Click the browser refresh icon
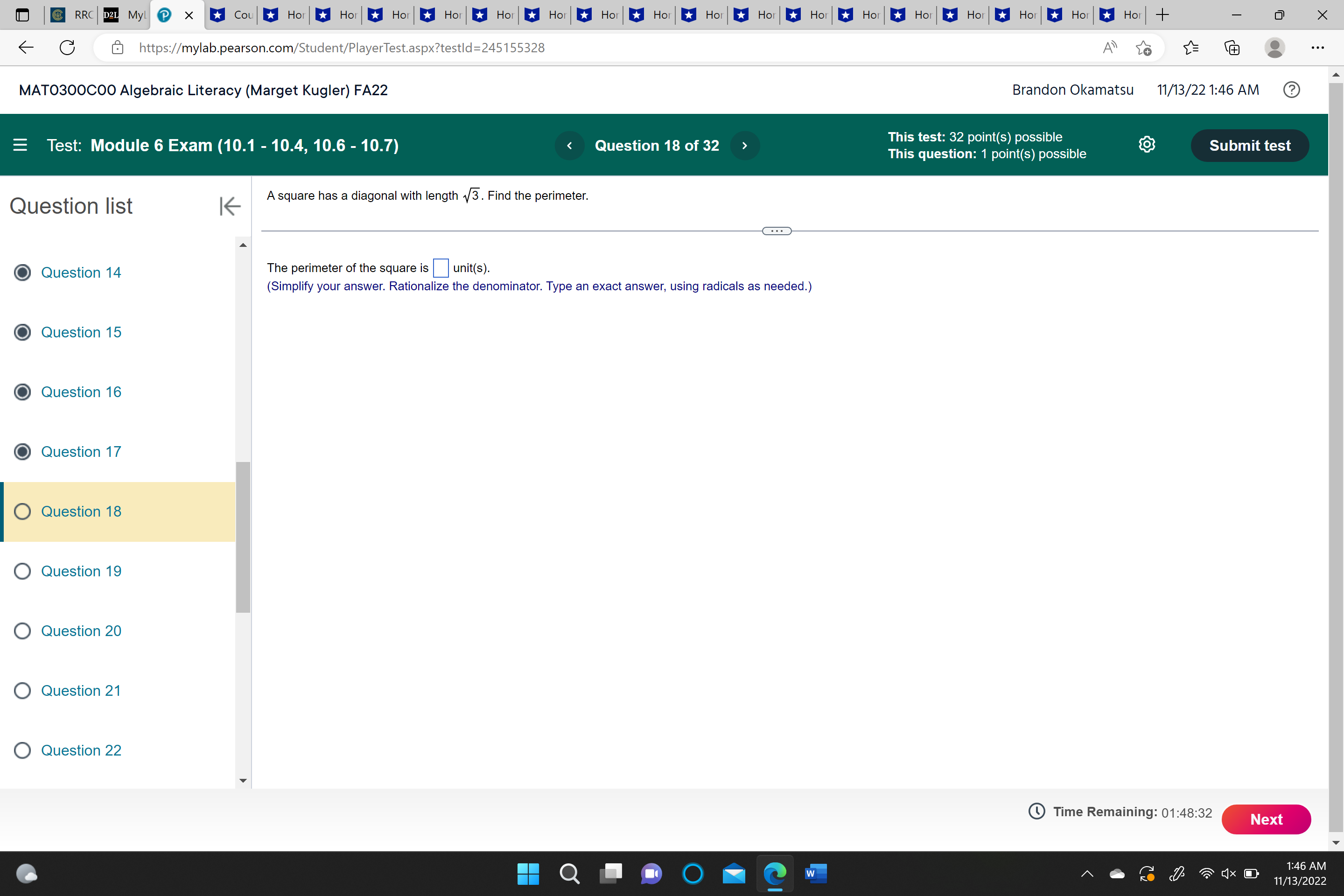Screen dimensions: 1344x896 tap(67, 48)
